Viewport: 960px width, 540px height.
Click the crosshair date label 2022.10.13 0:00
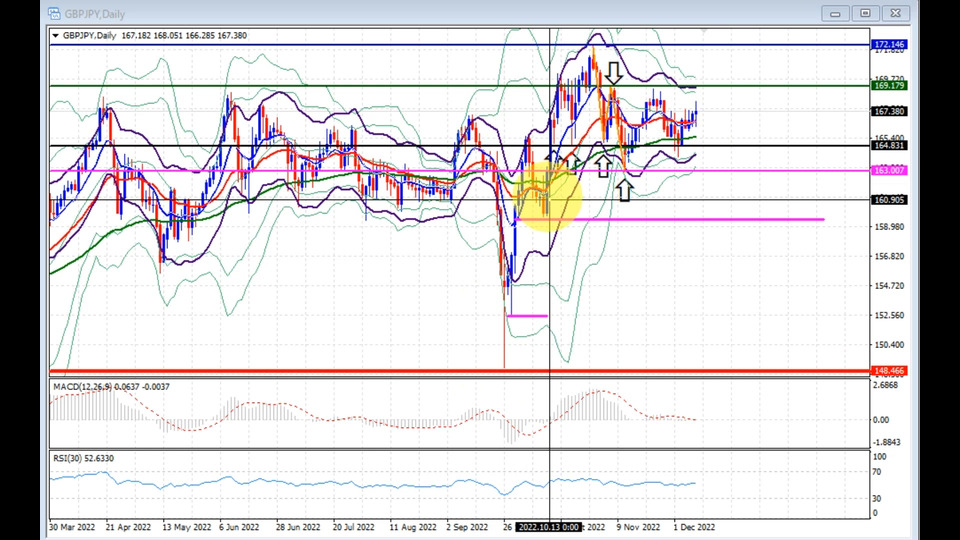[x=549, y=527]
